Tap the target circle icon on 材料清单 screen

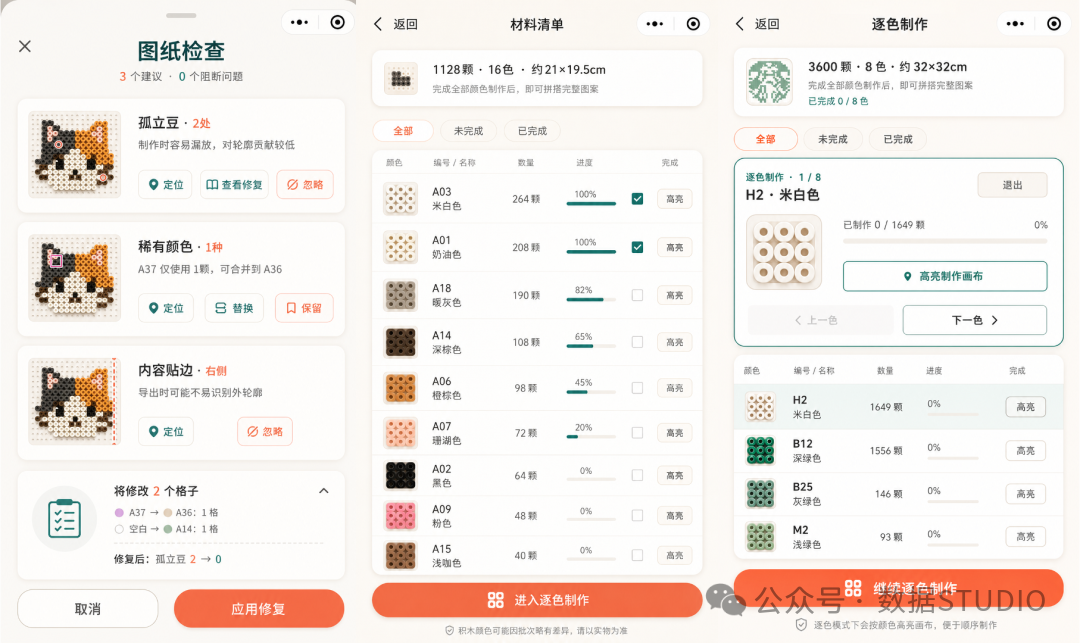[x=693, y=24]
